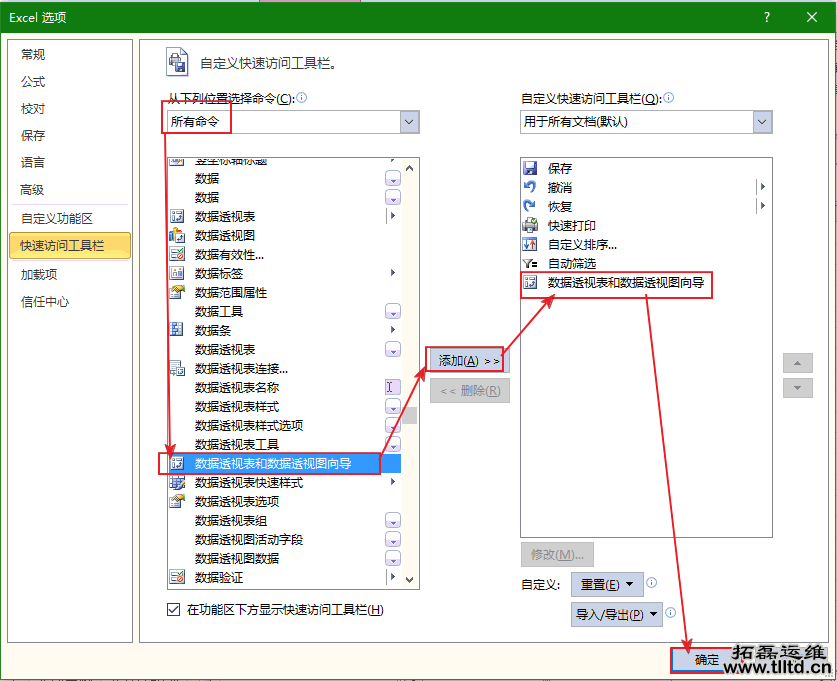Click the AutoFilter (自动筛选) funnel icon
This screenshot has height=681, width=837.
[530, 263]
